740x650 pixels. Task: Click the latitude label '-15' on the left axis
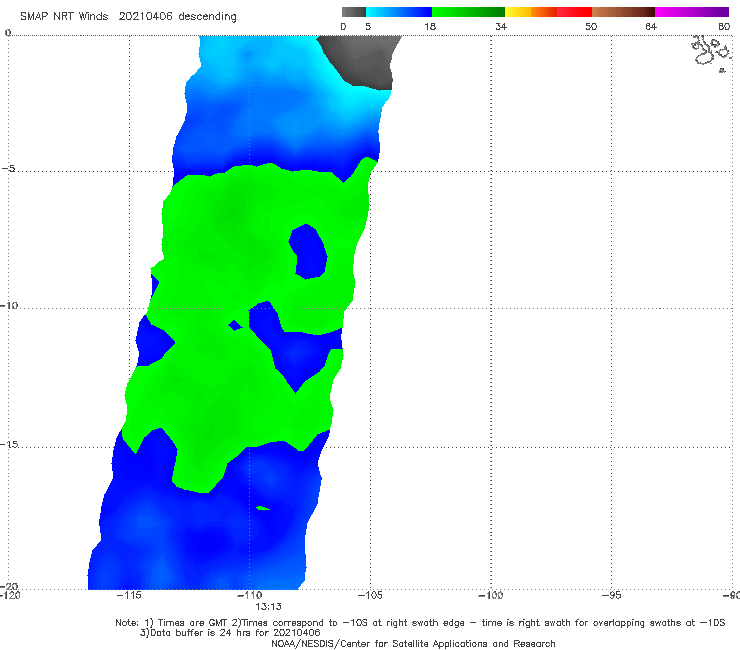point(9,444)
